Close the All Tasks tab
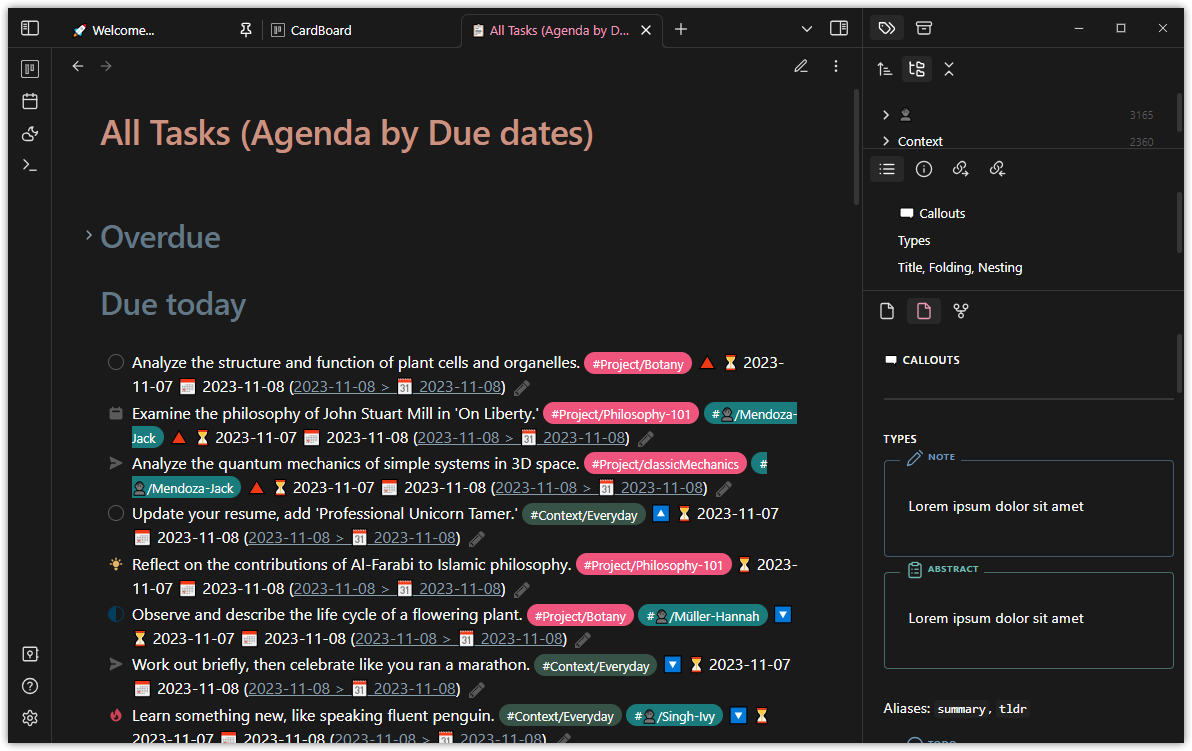This screenshot has height=751, width=1192. tap(645, 30)
